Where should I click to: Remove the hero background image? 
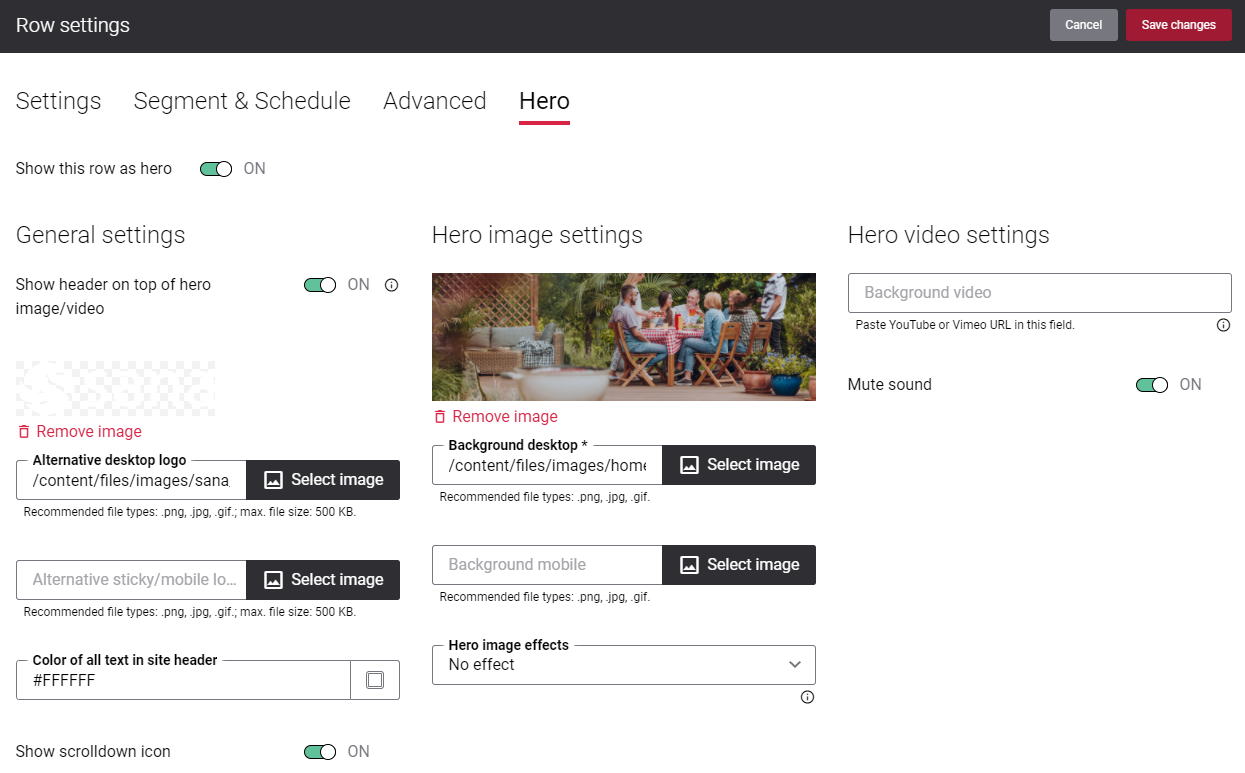point(496,417)
